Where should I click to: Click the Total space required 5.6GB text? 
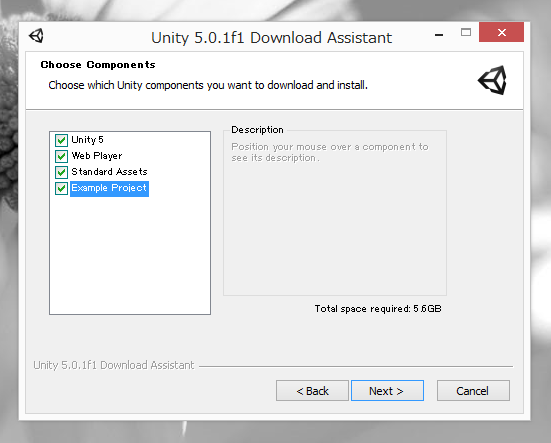(378, 309)
